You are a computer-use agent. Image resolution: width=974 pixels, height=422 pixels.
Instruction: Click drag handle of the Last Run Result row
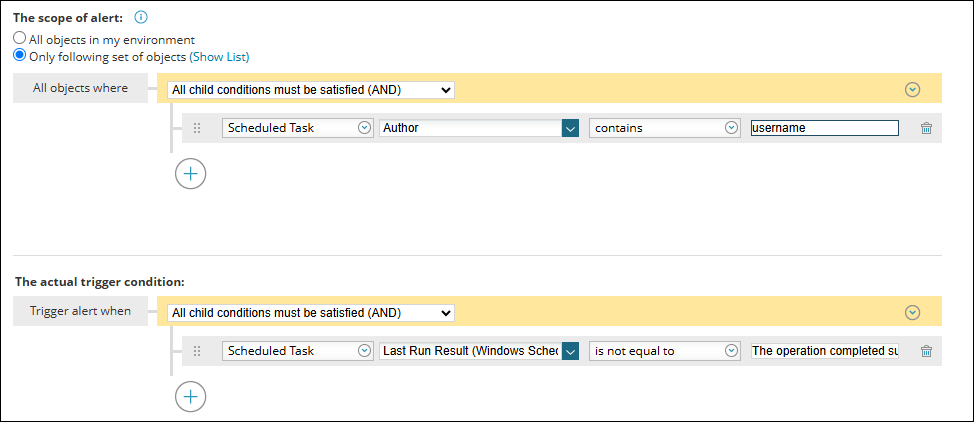point(197,351)
